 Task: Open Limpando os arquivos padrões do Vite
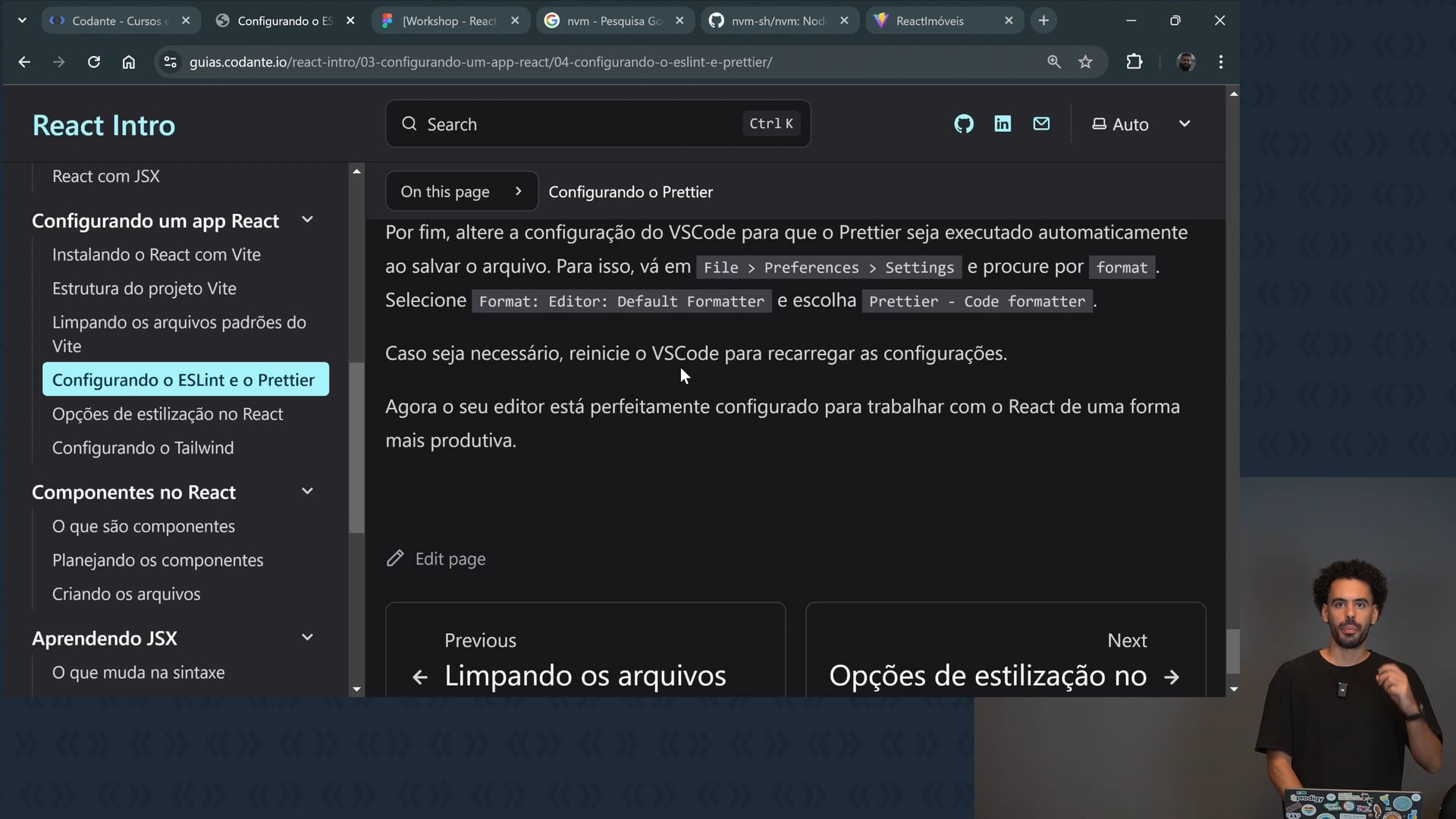179,334
